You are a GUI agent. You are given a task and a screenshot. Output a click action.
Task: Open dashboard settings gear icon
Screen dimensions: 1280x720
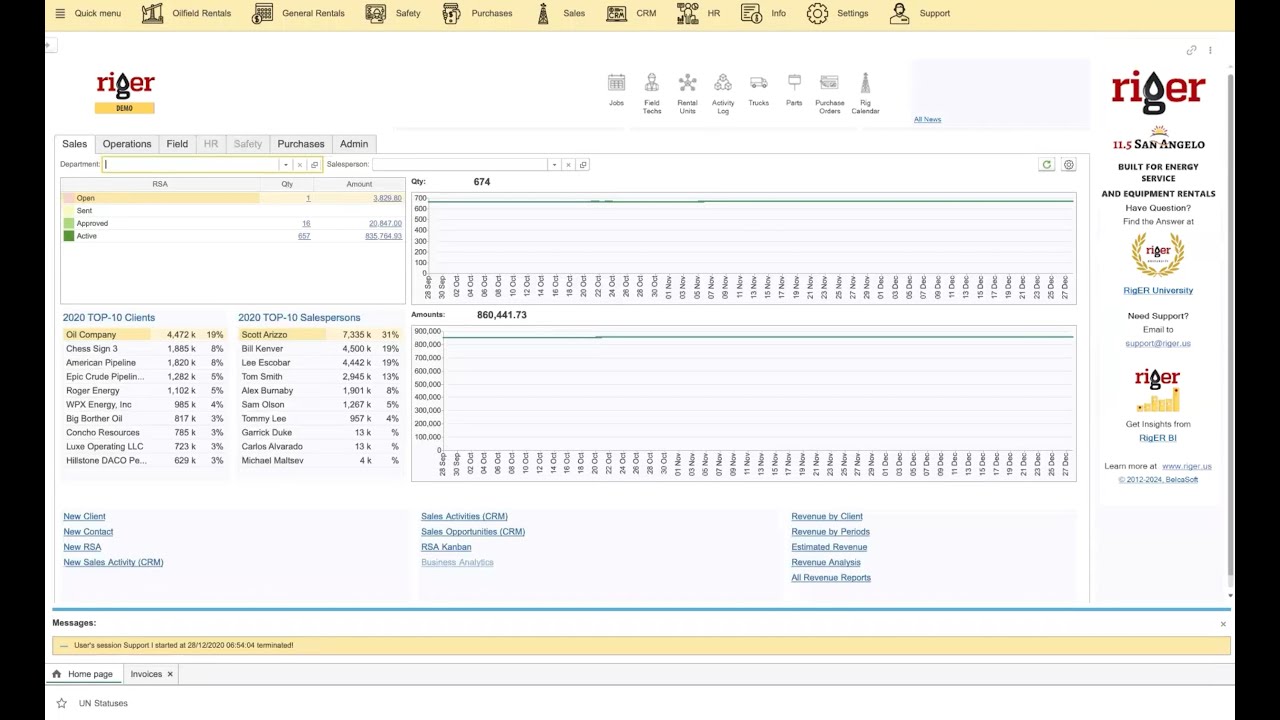(x=1068, y=165)
